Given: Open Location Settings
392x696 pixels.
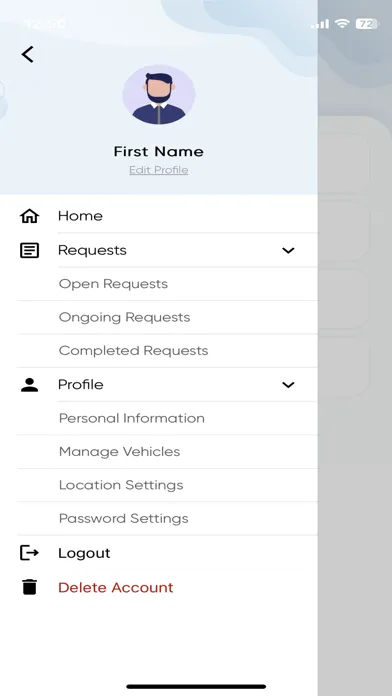Looking at the screenshot, I should 121,485.
